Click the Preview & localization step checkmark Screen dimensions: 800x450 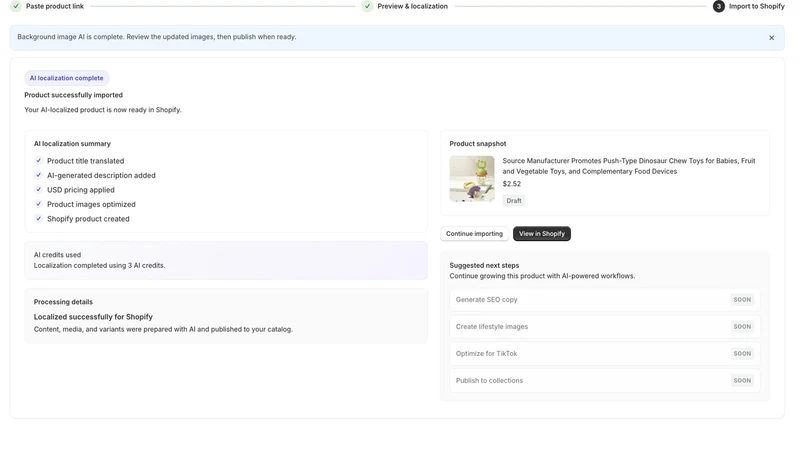click(367, 6)
